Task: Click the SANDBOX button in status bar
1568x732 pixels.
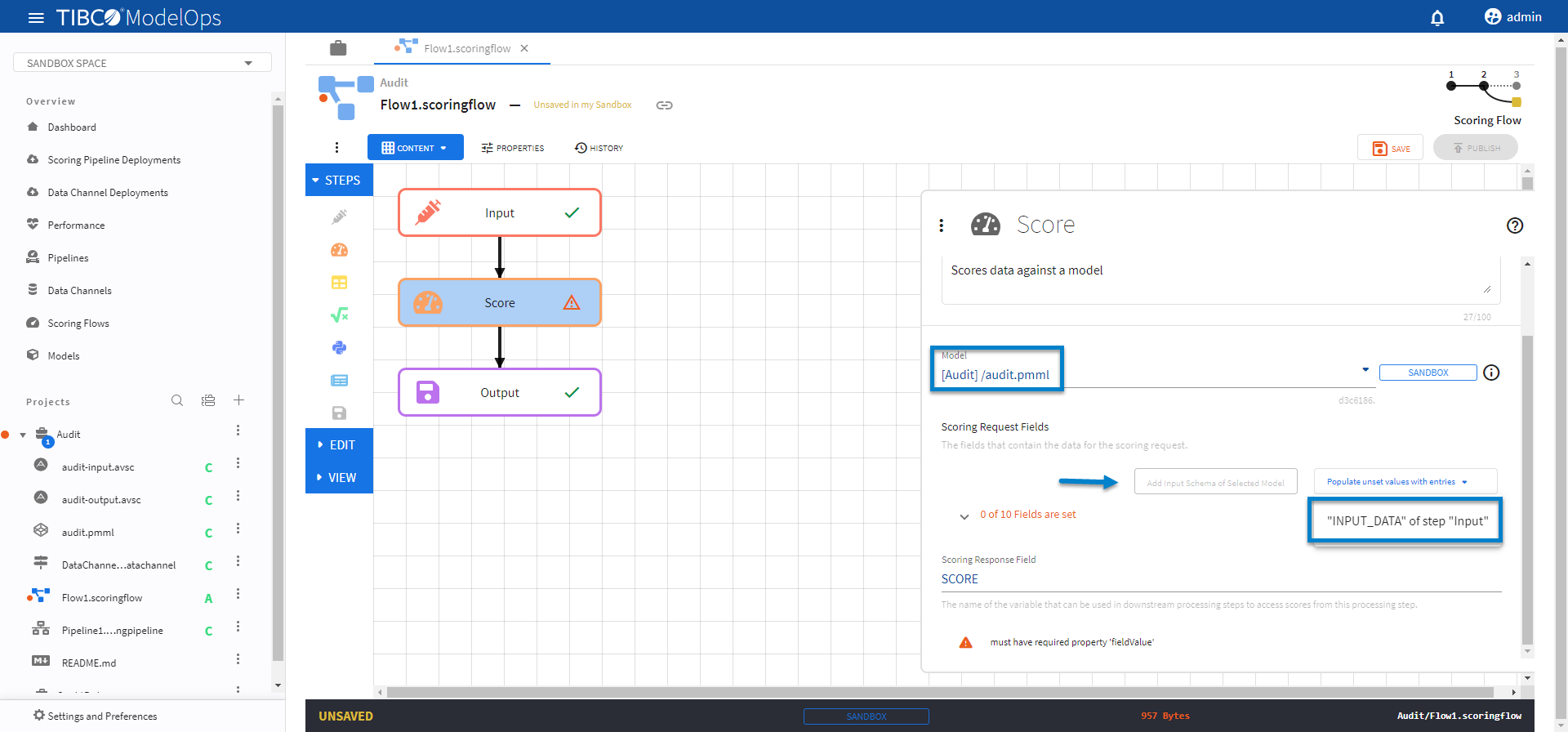Action: coord(866,716)
